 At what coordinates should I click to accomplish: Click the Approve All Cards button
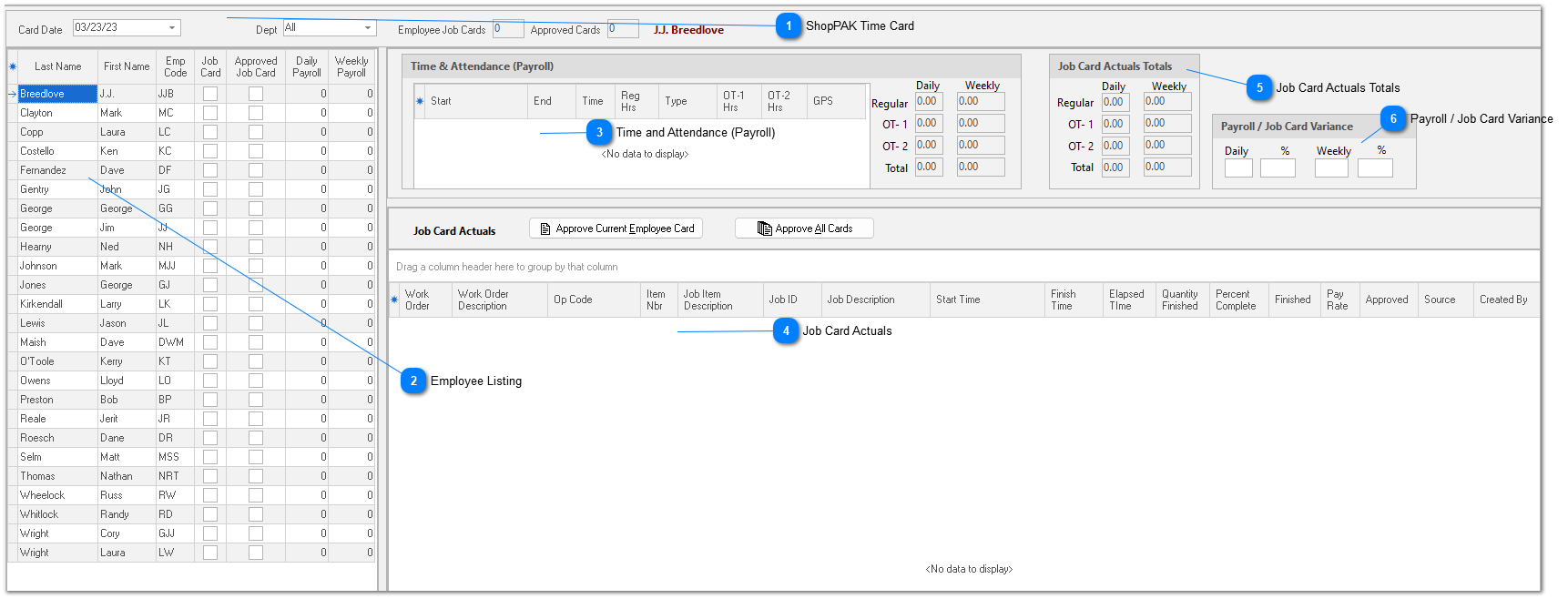pos(804,228)
